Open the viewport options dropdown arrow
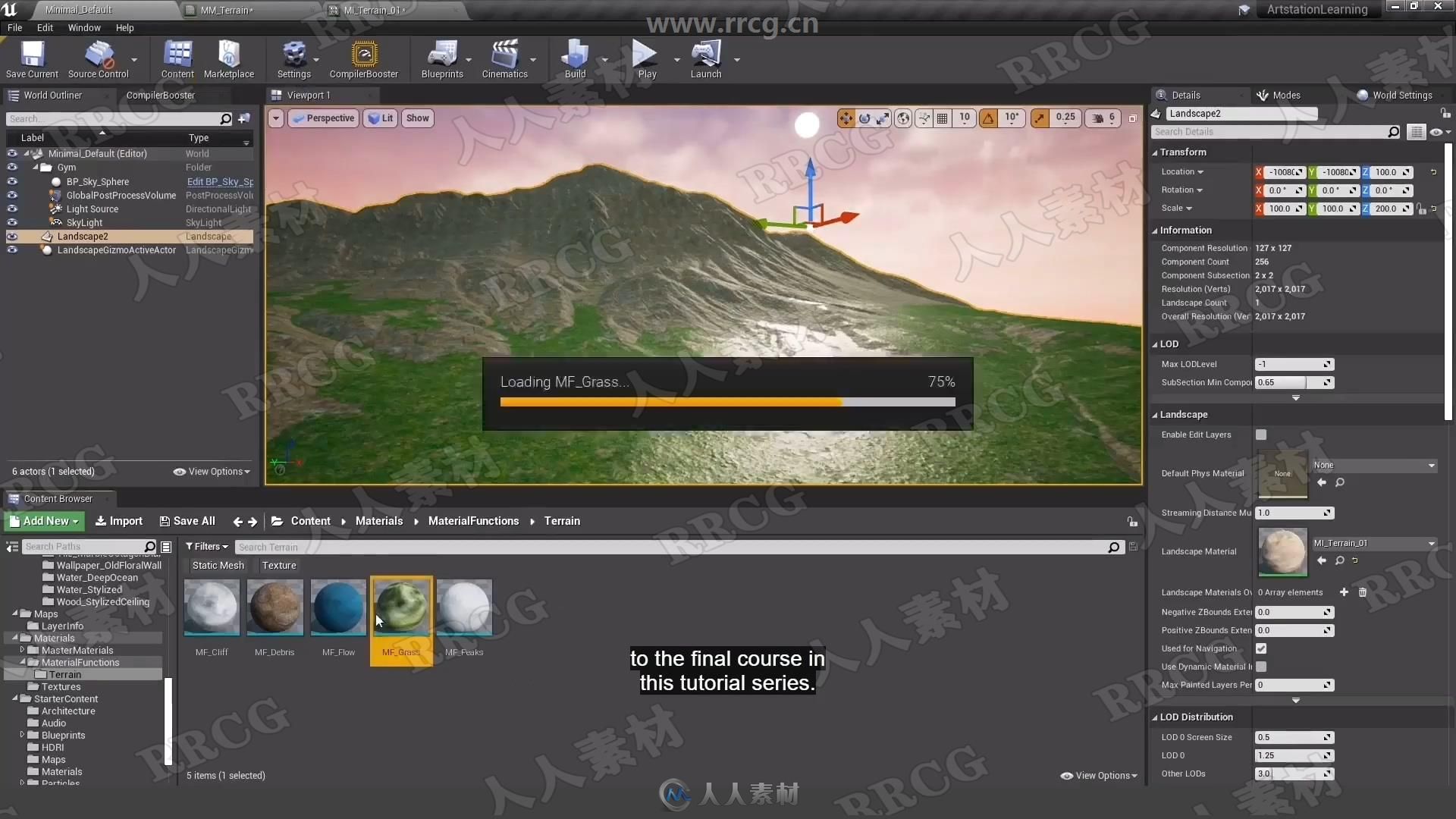 tap(276, 118)
